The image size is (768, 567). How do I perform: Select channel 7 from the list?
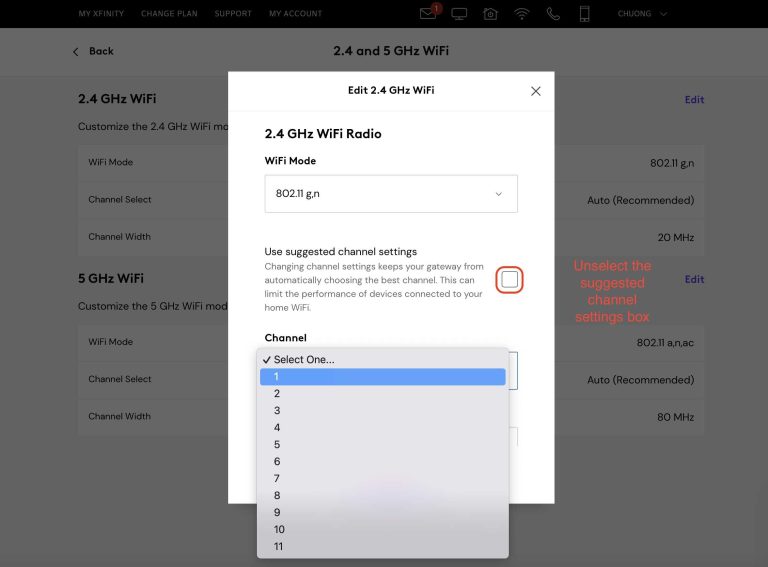point(383,478)
